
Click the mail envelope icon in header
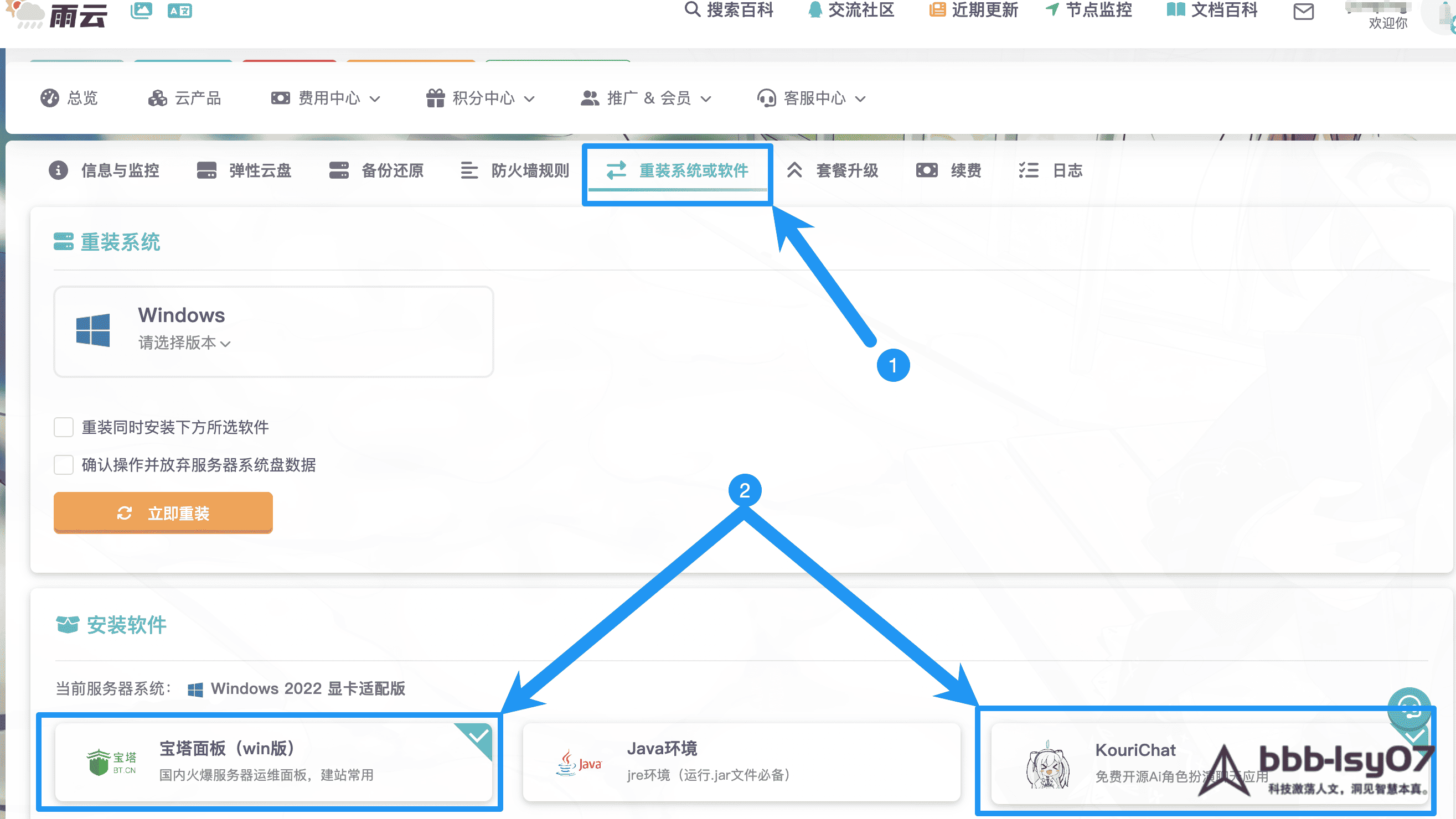pyautogui.click(x=1303, y=11)
